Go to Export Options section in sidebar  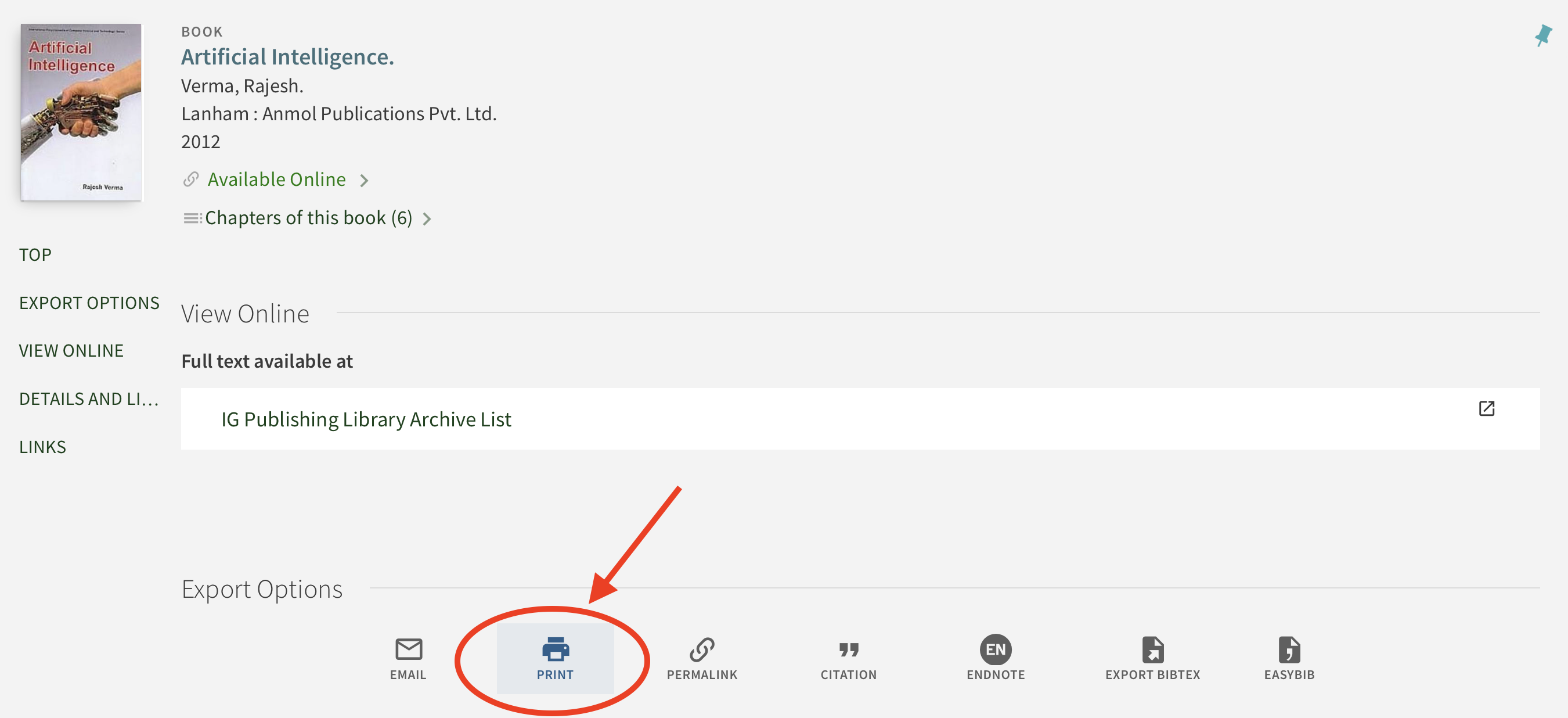pyautogui.click(x=89, y=303)
